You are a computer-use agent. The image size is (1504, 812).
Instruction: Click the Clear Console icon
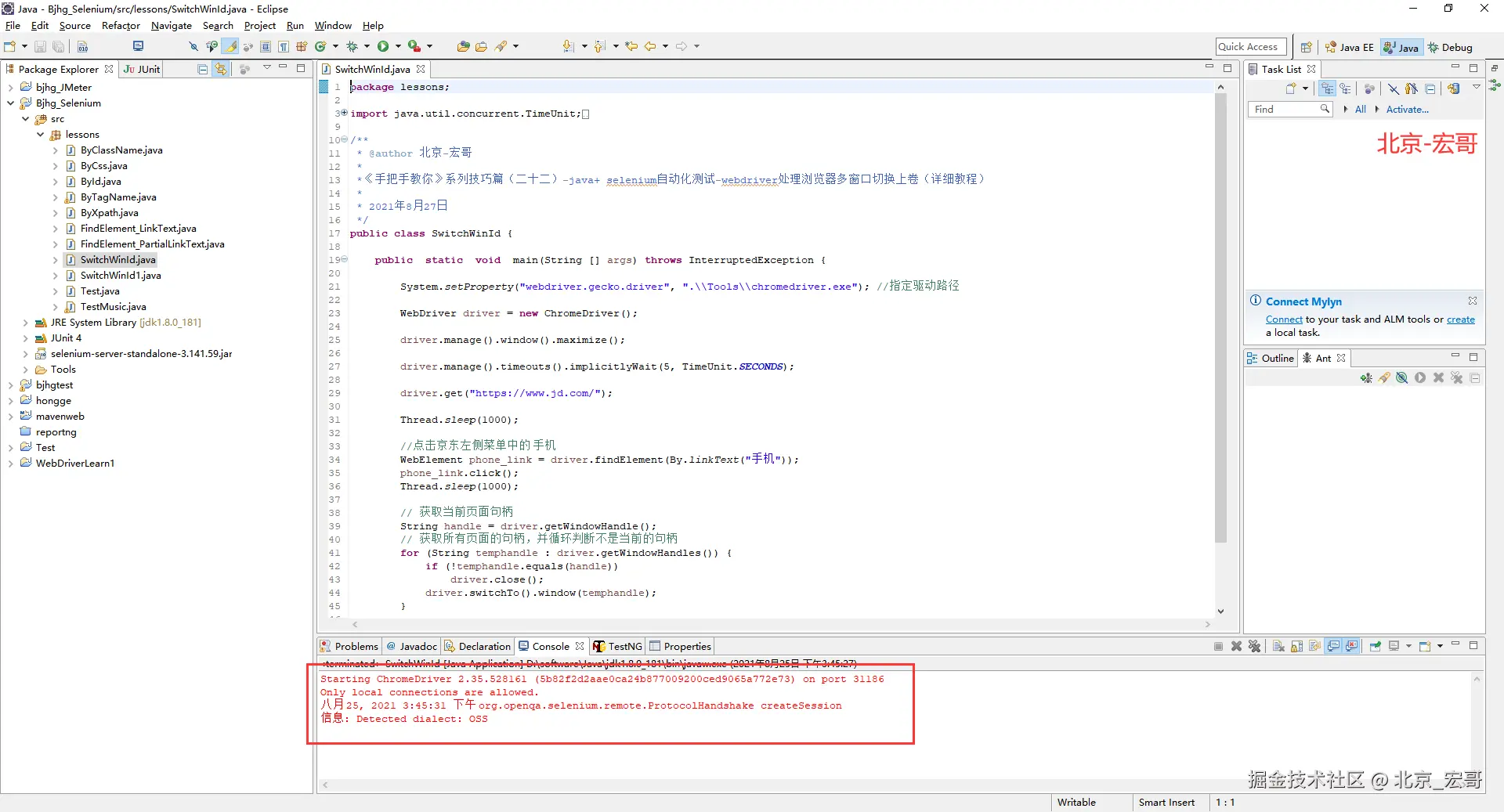tap(1278, 646)
